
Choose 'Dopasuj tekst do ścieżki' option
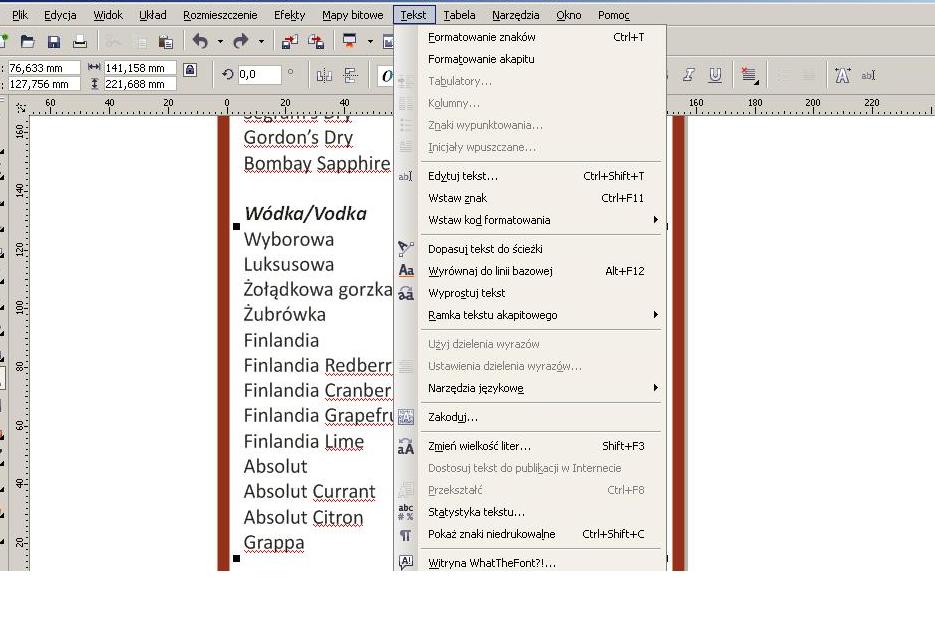(x=485, y=249)
